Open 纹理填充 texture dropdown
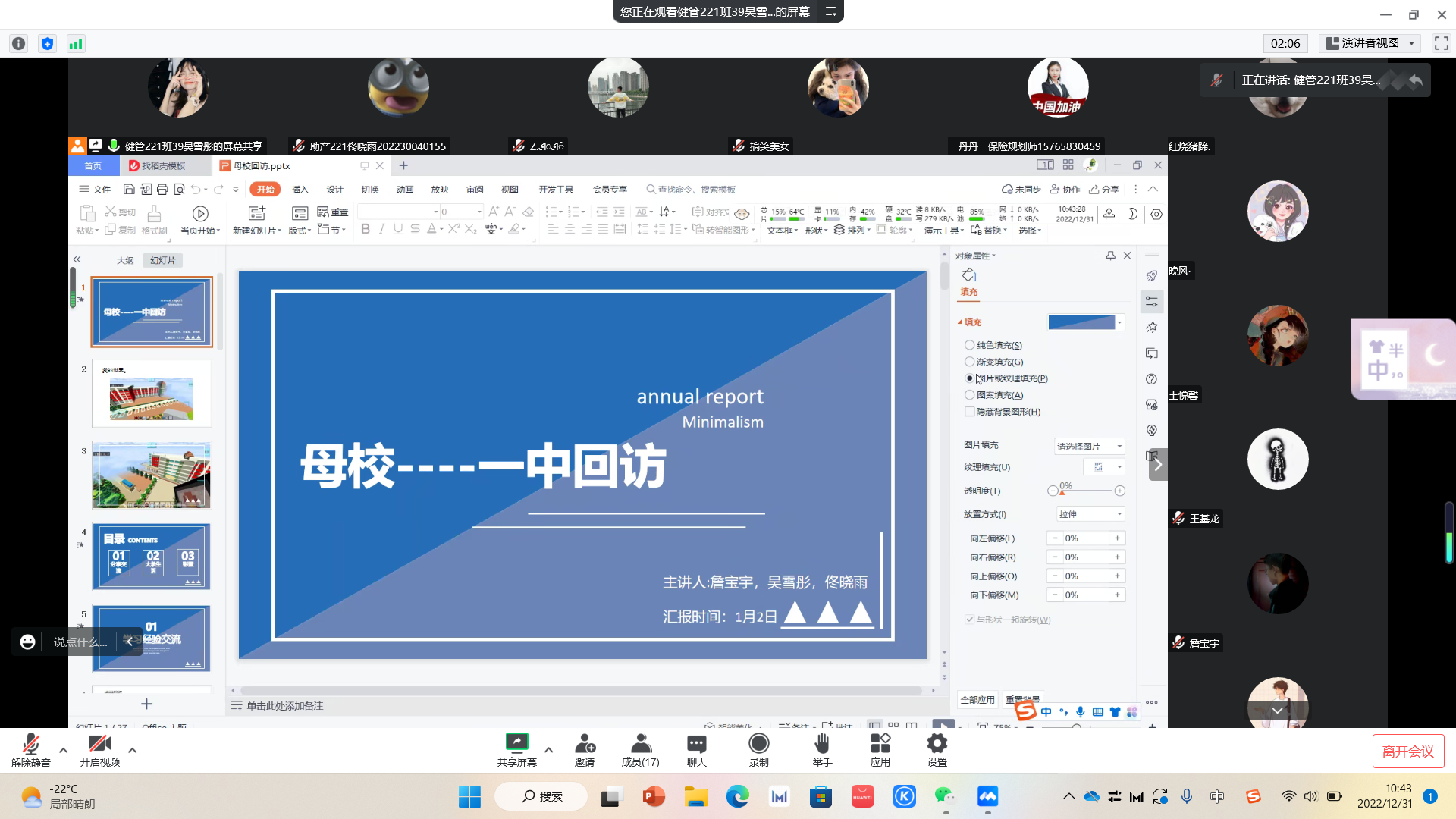 (1104, 467)
